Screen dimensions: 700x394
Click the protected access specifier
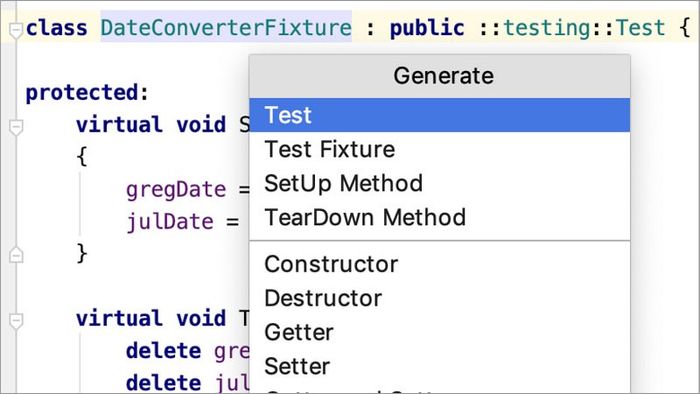point(82,93)
